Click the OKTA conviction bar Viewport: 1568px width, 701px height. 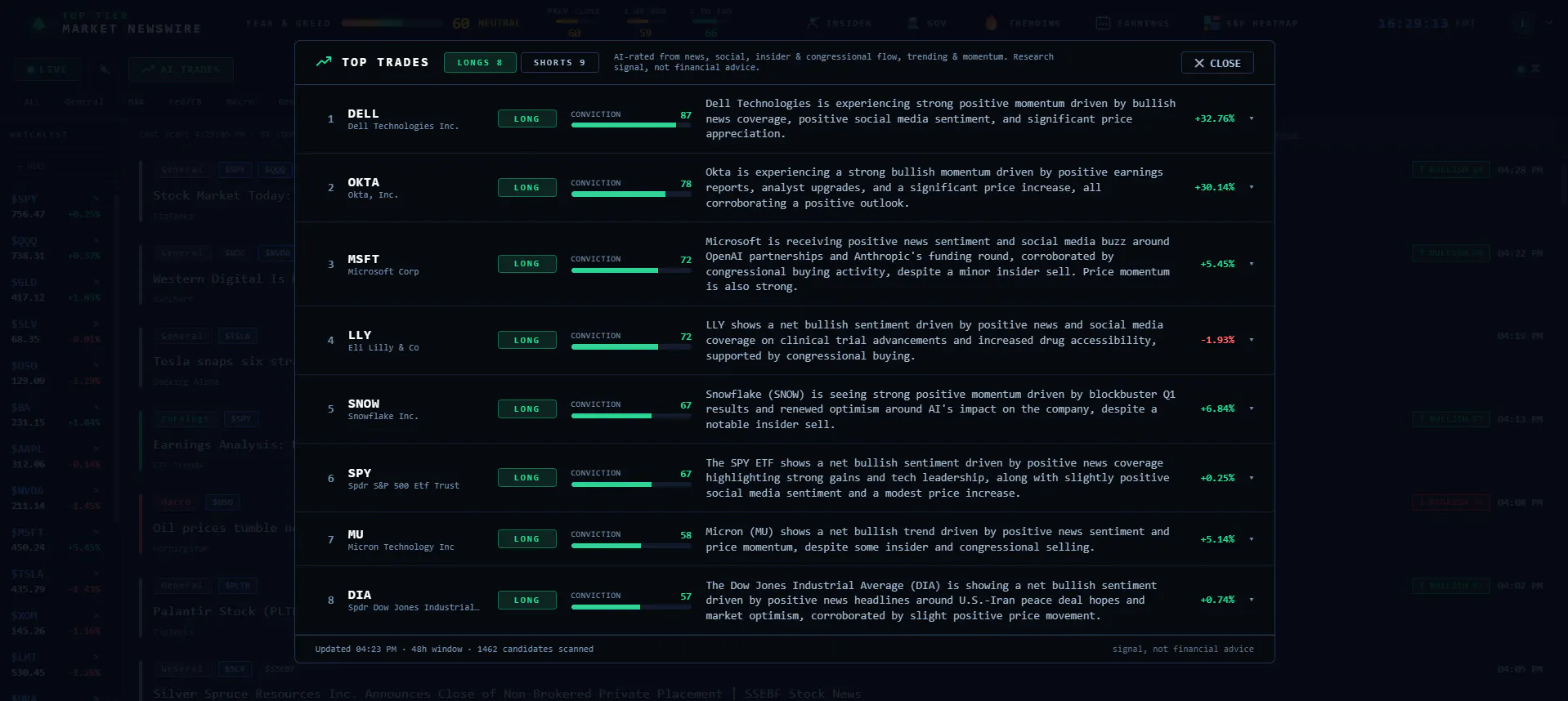tap(631, 194)
